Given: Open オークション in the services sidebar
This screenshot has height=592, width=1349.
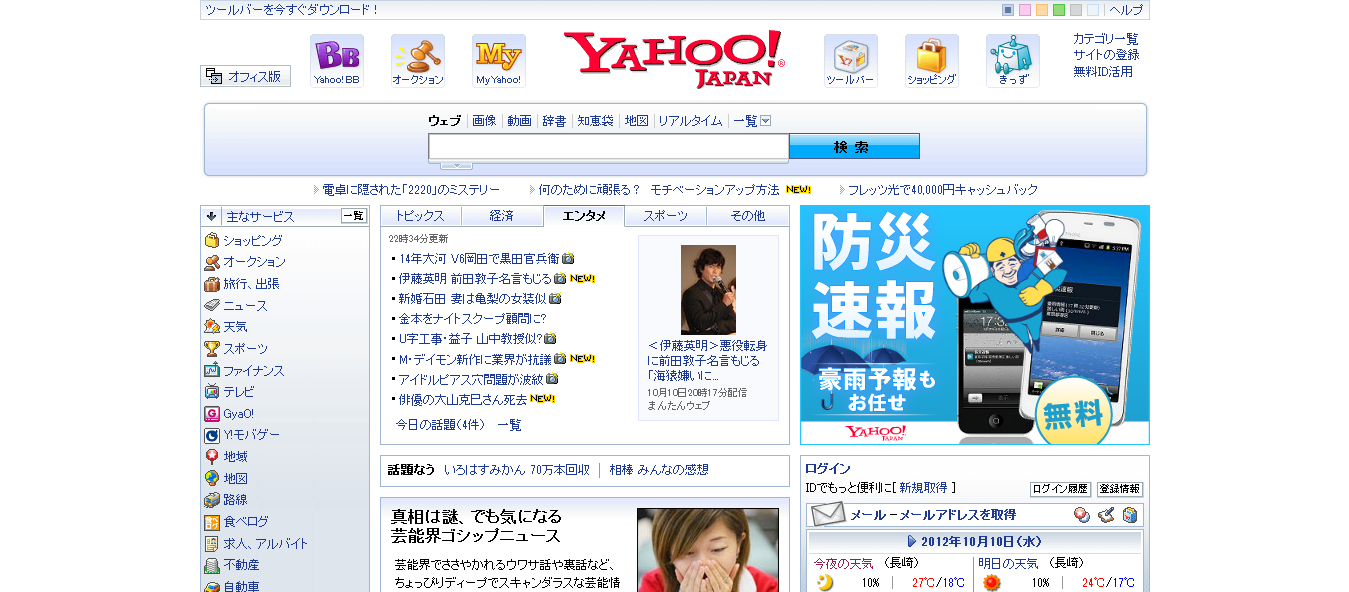Looking at the screenshot, I should tap(254, 262).
